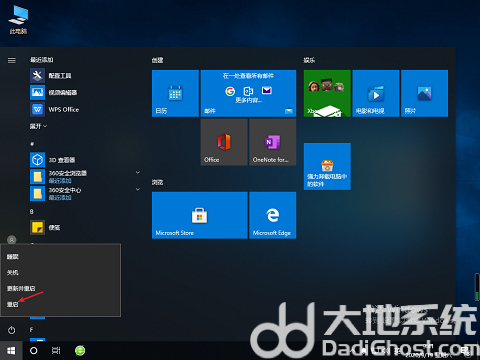Click the Windows Start button
The width and height of the screenshot is (480, 360).
[11, 351]
